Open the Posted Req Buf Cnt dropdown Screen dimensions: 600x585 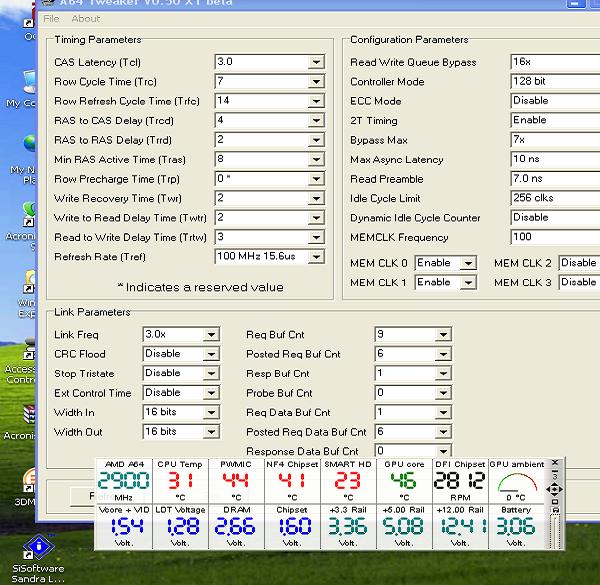click(443, 354)
